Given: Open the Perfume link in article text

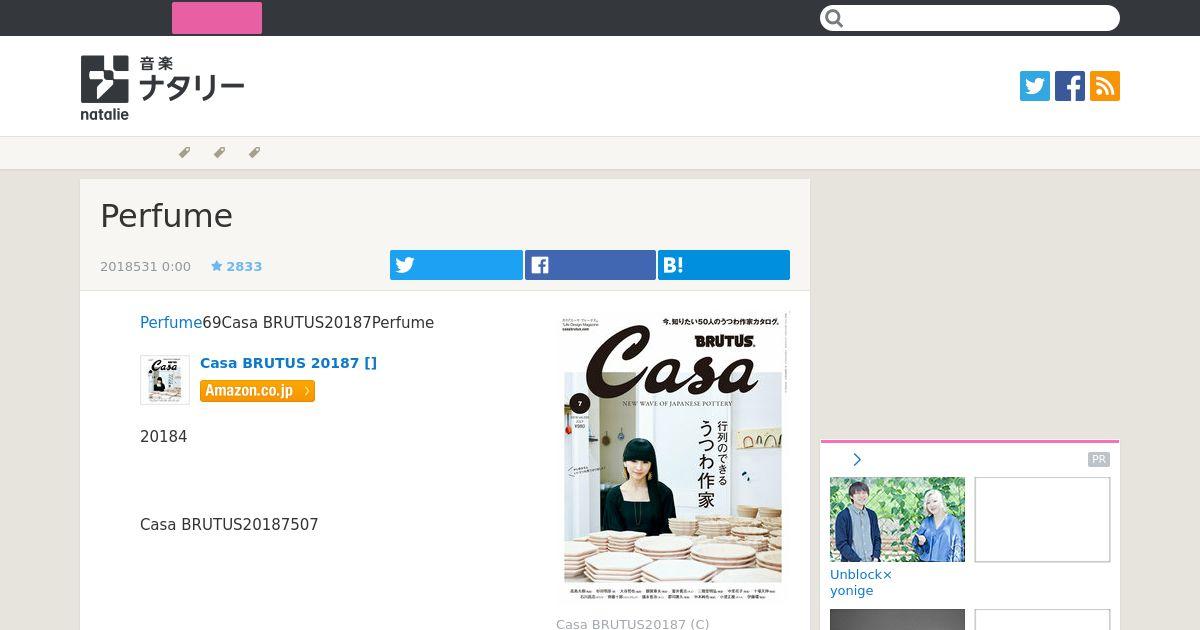Looking at the screenshot, I should [x=171, y=323].
